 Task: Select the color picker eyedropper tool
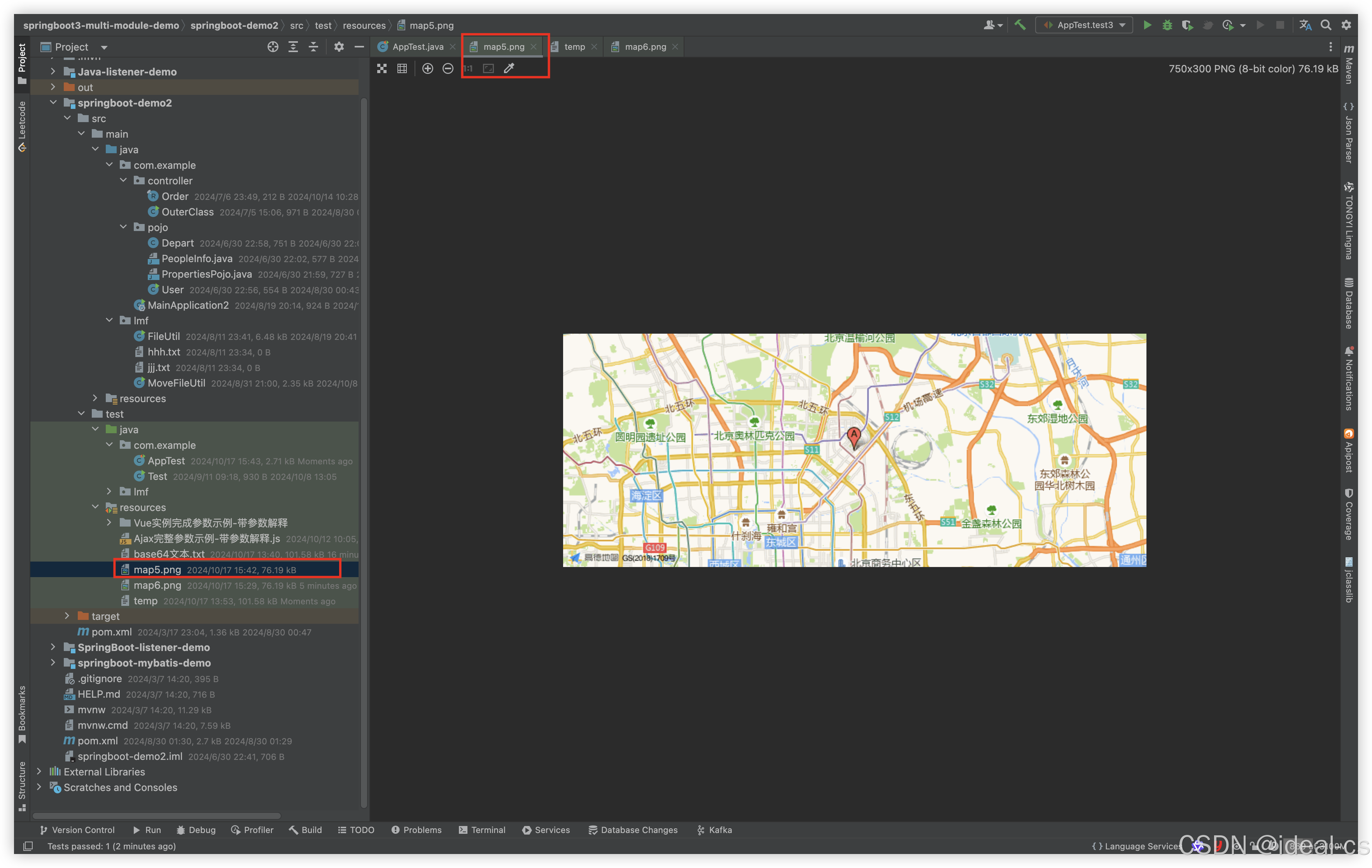click(509, 68)
